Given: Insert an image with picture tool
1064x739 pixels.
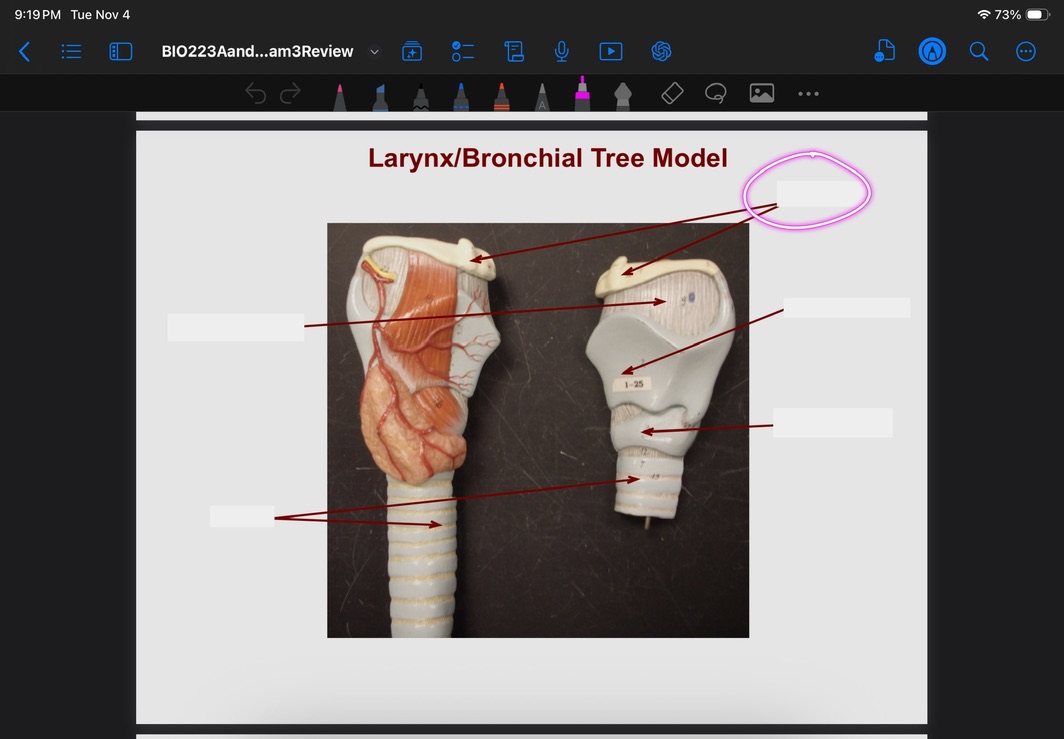Looking at the screenshot, I should point(762,93).
